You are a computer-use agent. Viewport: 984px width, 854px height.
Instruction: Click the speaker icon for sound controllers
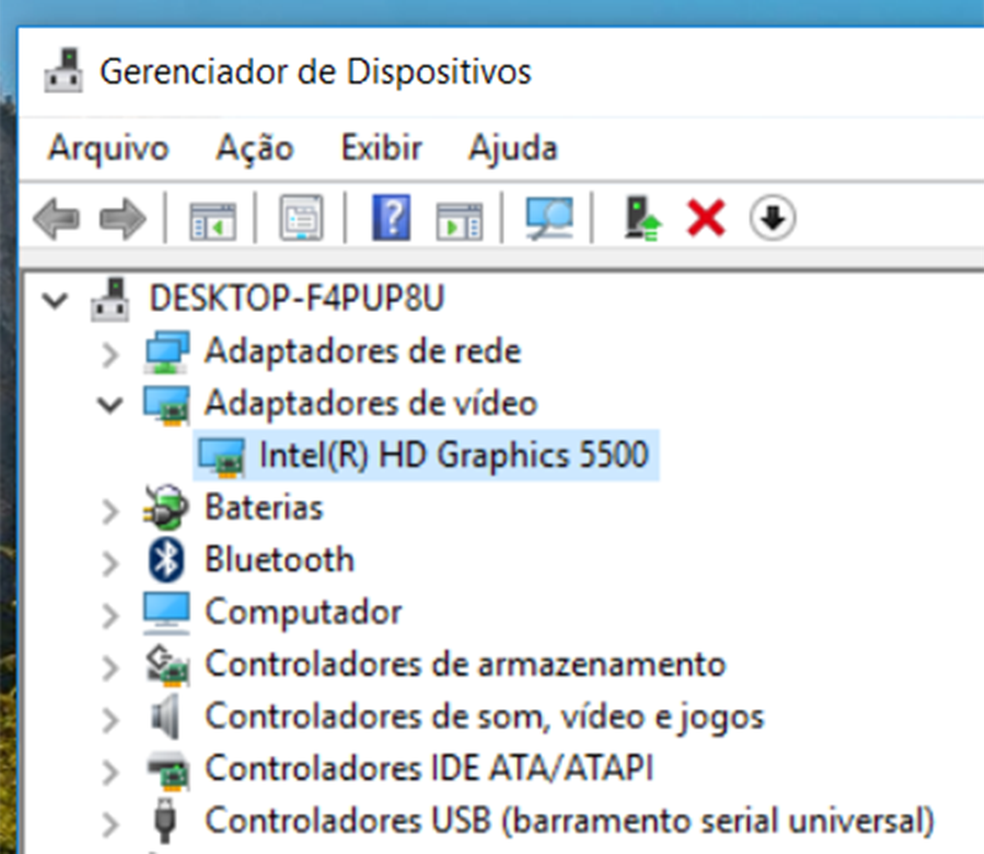pos(165,717)
